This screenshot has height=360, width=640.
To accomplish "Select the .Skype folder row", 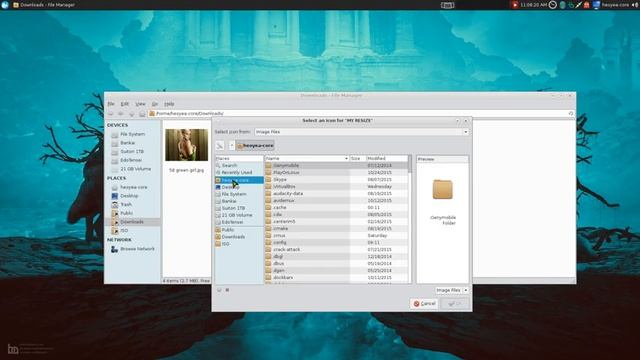I will (x=336, y=180).
